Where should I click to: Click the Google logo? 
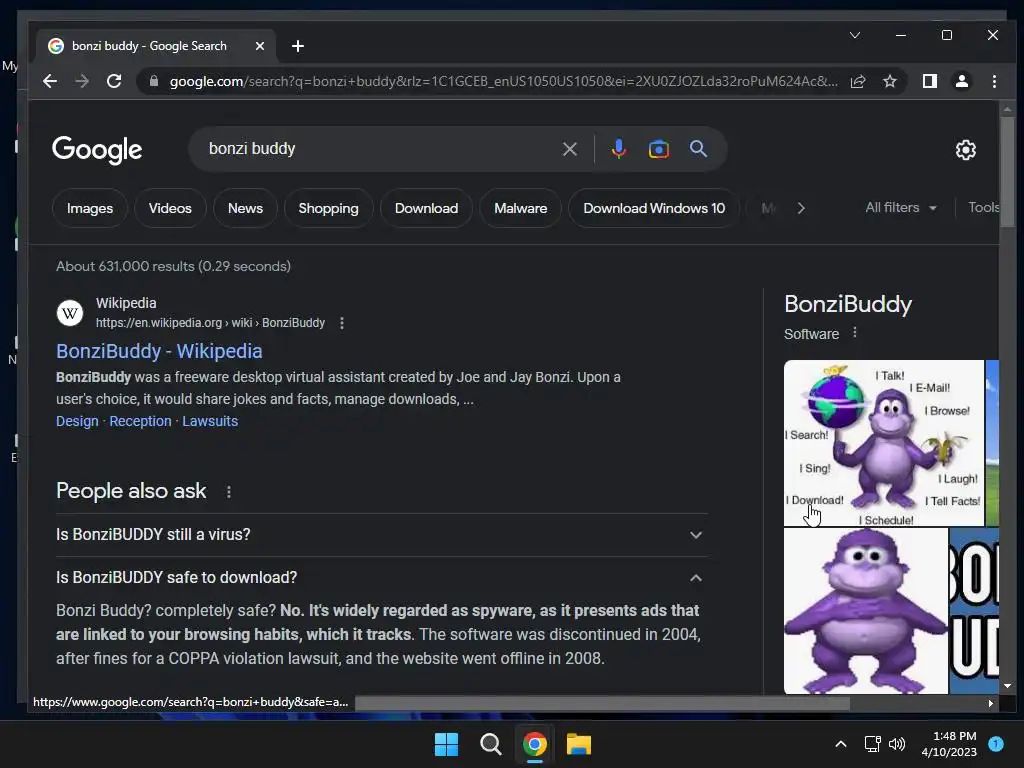coord(97,150)
